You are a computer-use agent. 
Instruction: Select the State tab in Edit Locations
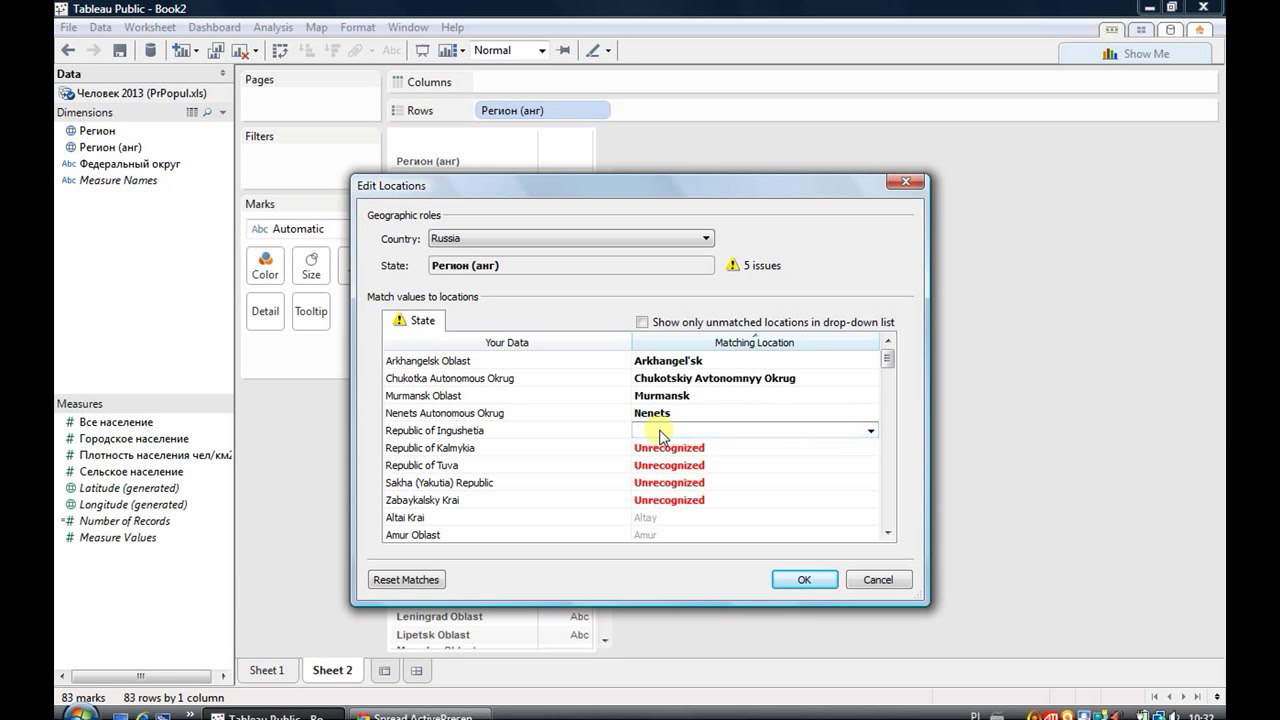pos(414,321)
